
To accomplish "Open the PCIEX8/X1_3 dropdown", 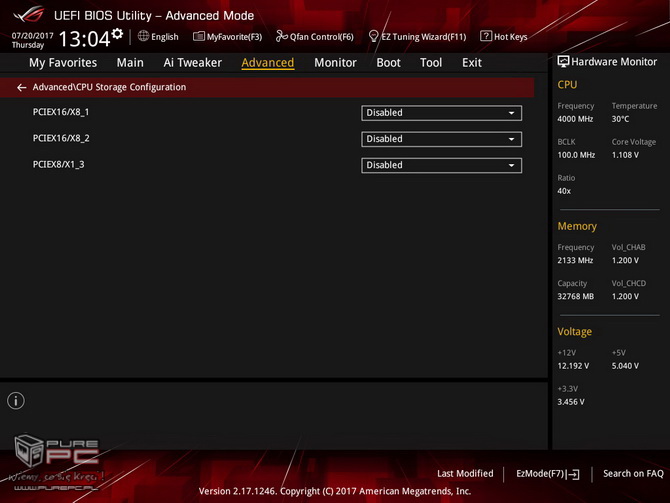I will (441, 165).
